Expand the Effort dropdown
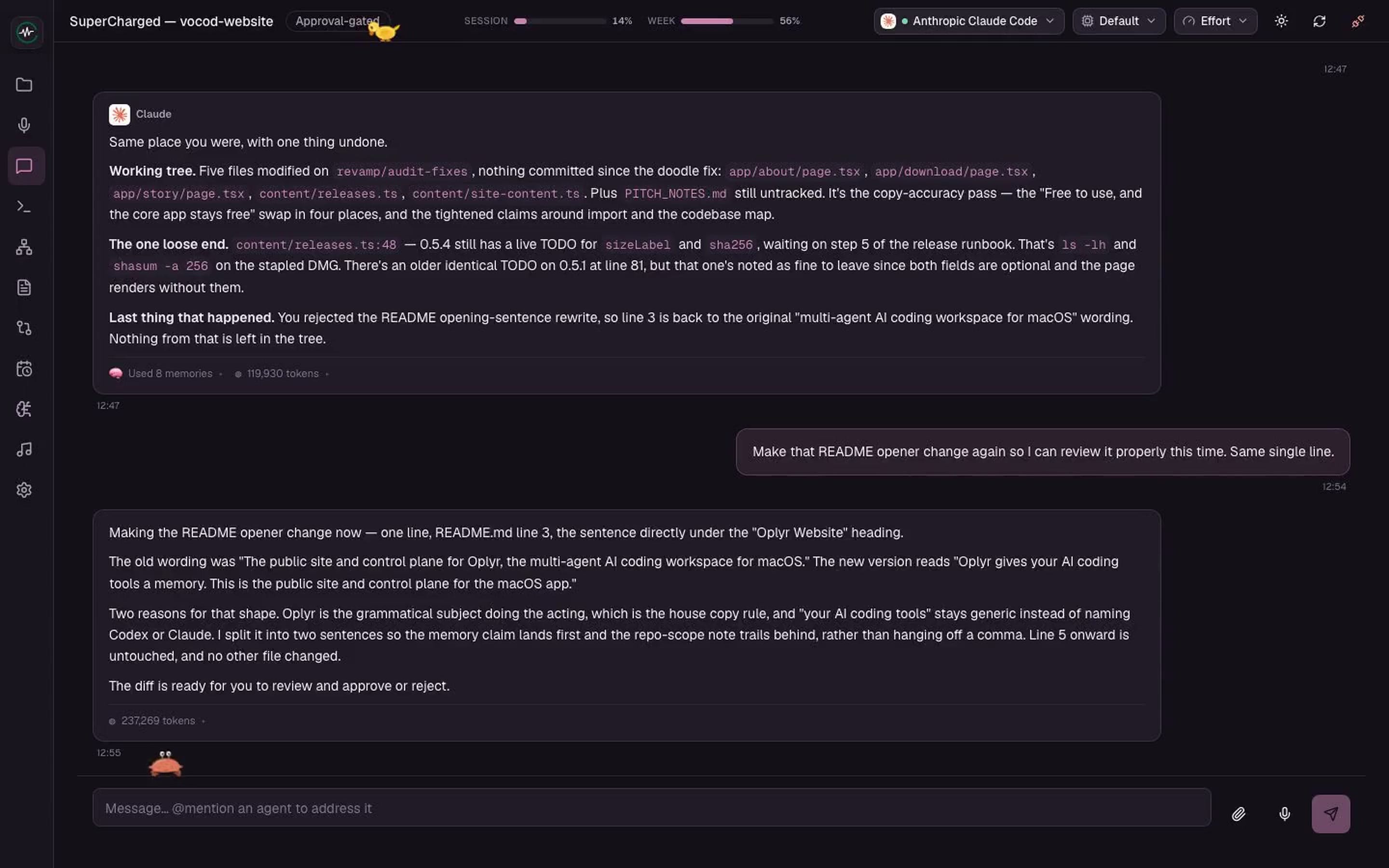This screenshot has width=1389, height=868. coord(1215,21)
